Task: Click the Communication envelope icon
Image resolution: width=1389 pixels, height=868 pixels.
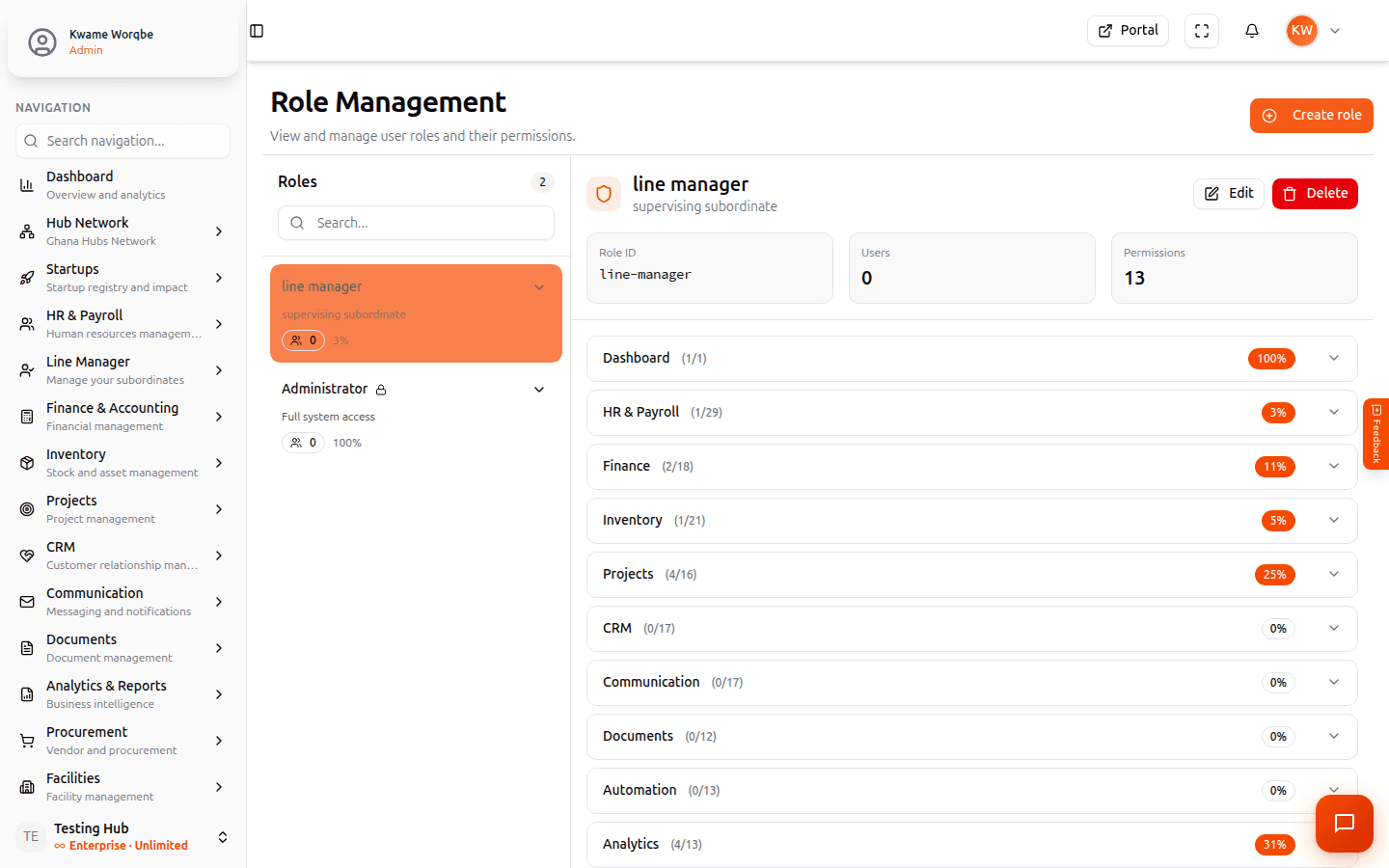Action: pos(27,602)
